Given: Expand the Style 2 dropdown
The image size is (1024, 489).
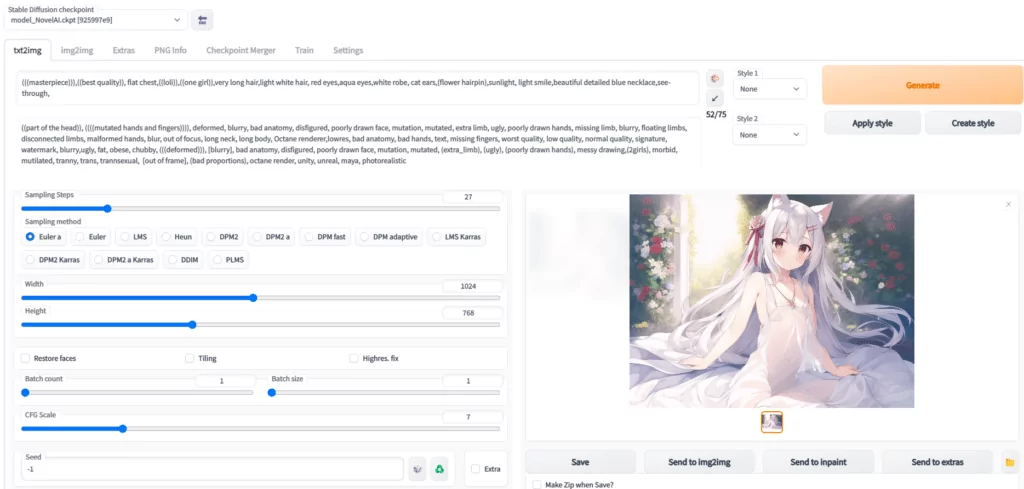Looking at the screenshot, I should point(770,134).
